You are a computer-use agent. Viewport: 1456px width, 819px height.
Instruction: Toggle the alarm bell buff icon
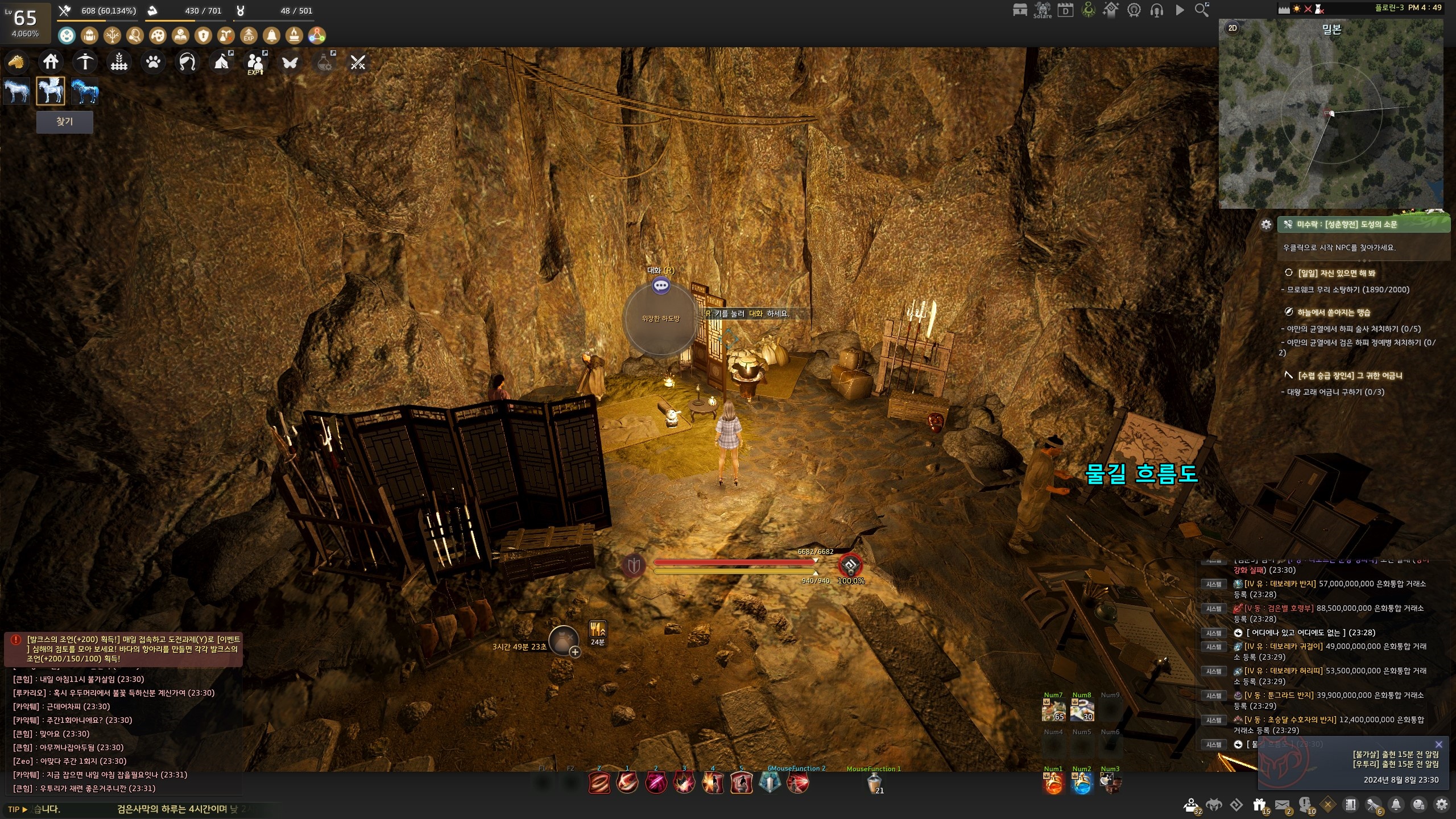click(x=271, y=36)
